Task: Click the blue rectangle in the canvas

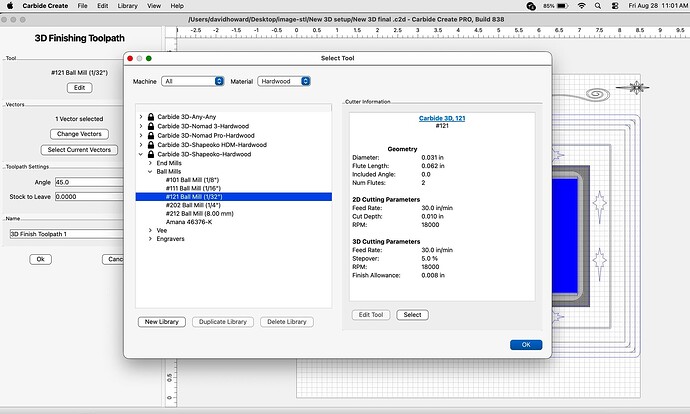Action: (565, 235)
